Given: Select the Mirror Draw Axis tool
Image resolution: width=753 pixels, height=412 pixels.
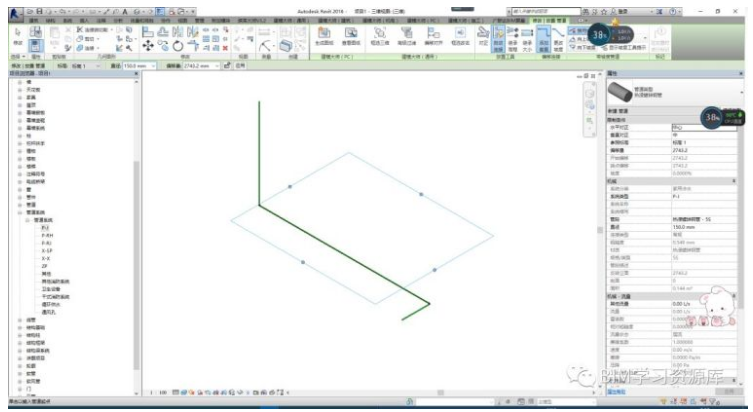Looking at the screenshot, I should (193, 33).
